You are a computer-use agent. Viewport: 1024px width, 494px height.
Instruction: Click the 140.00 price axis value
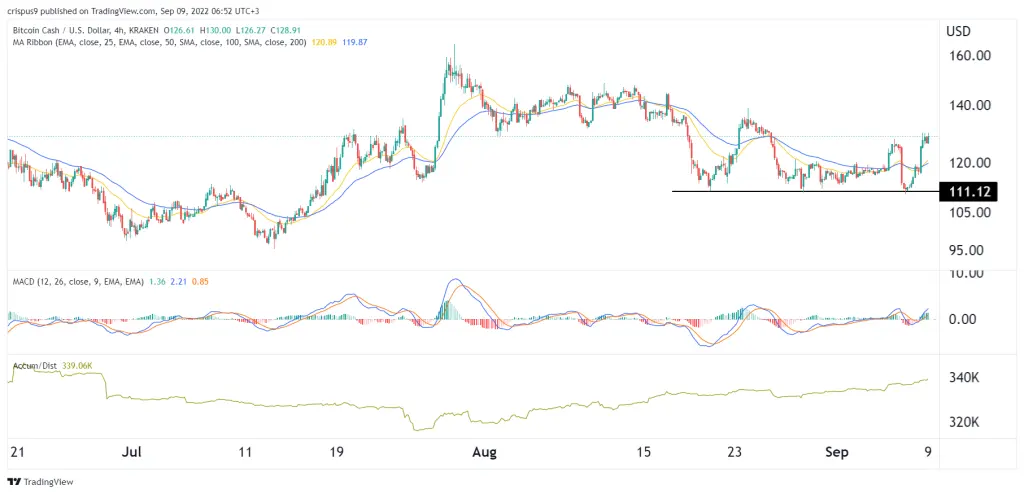coord(969,105)
